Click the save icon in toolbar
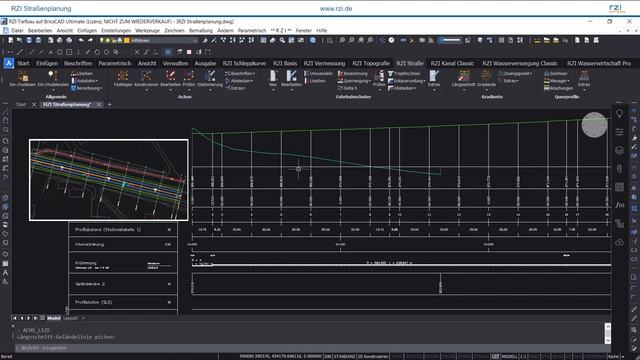Viewport: 640px width, 360px height. 29,40
